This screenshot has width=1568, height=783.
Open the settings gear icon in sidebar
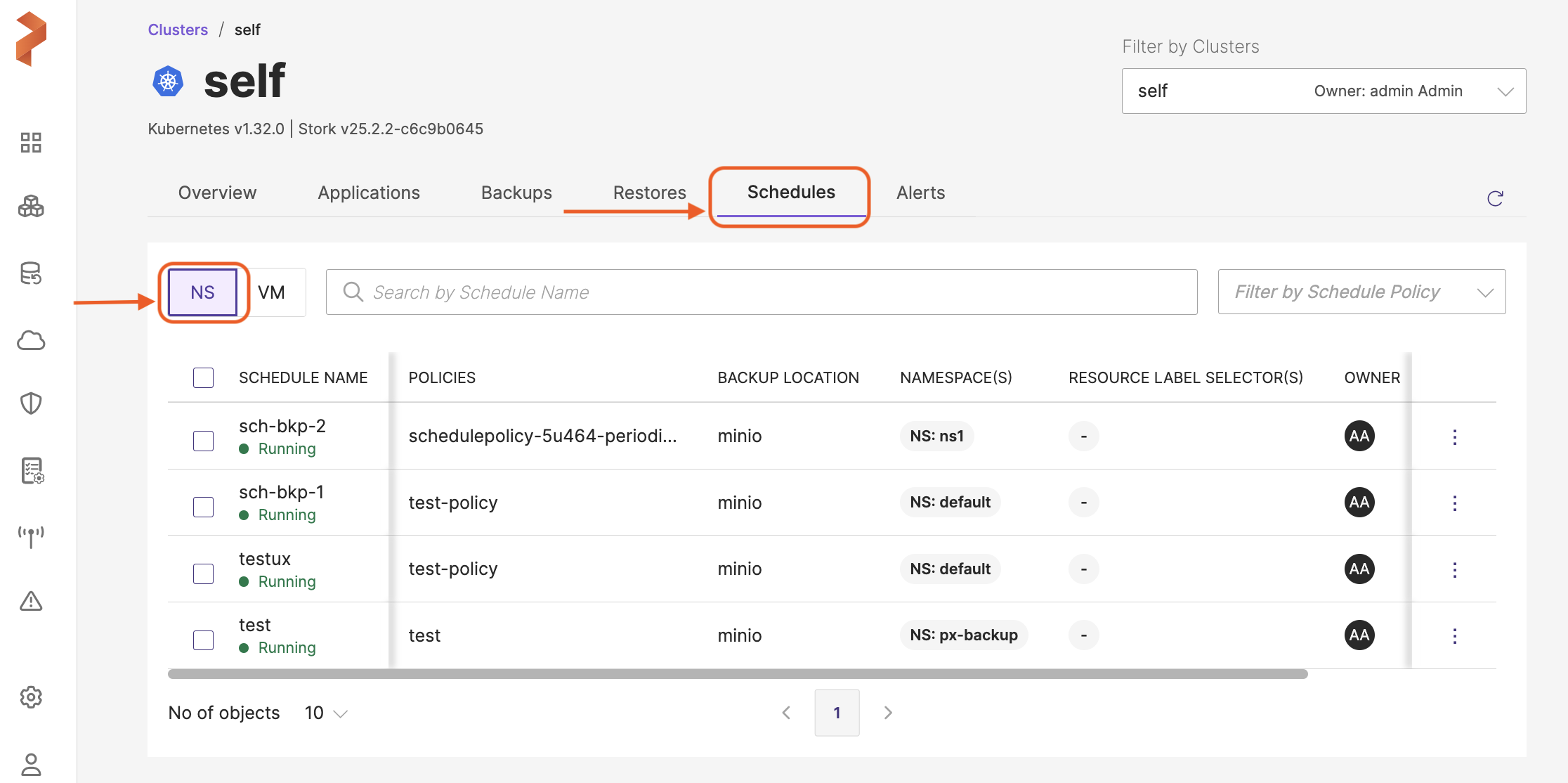(x=31, y=697)
